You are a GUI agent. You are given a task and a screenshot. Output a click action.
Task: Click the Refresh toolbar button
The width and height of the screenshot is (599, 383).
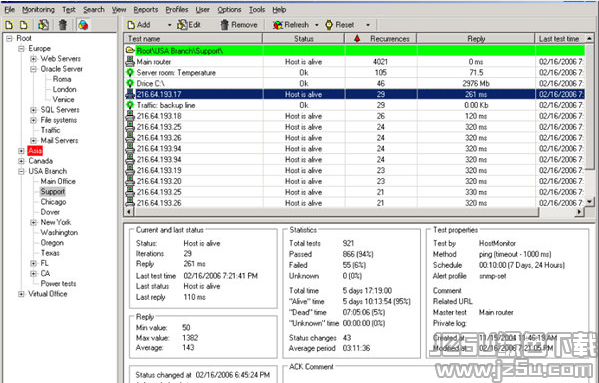[291, 25]
